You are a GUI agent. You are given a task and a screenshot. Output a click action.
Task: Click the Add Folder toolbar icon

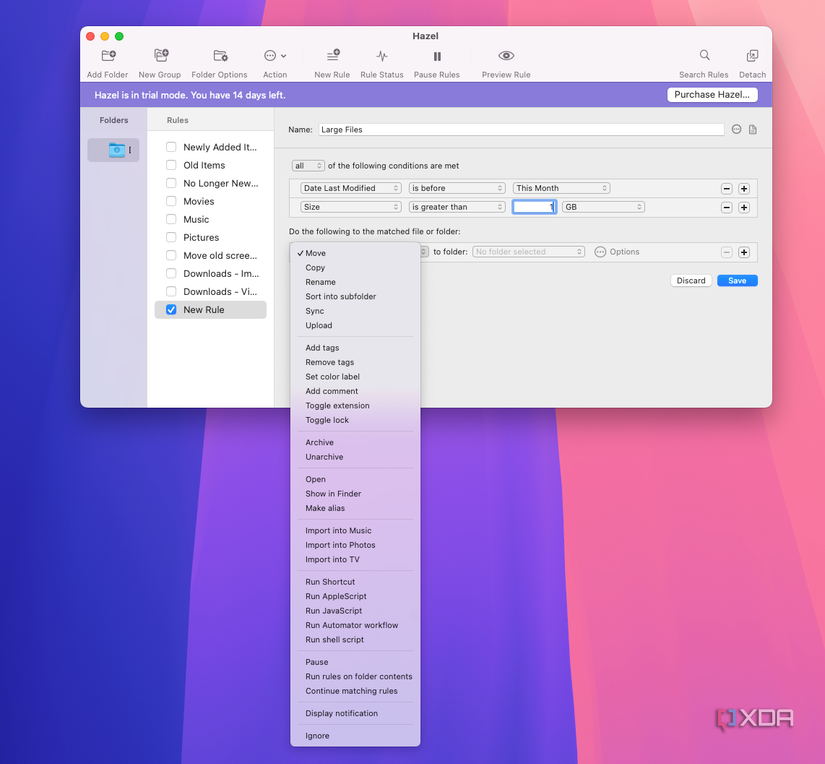108,55
